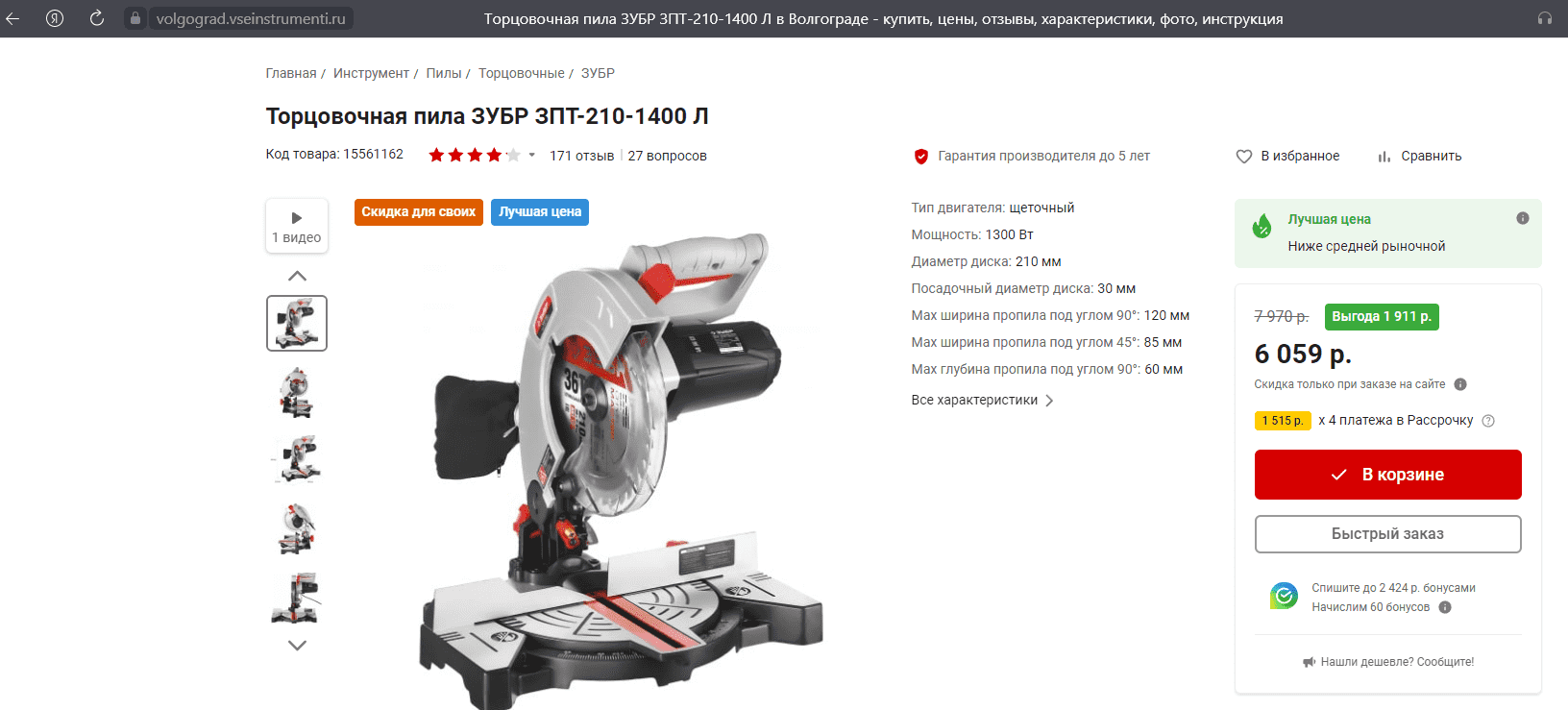The width and height of the screenshot is (1568, 710).
Task: Play the 1 видео thumbnail
Action: [x=297, y=226]
